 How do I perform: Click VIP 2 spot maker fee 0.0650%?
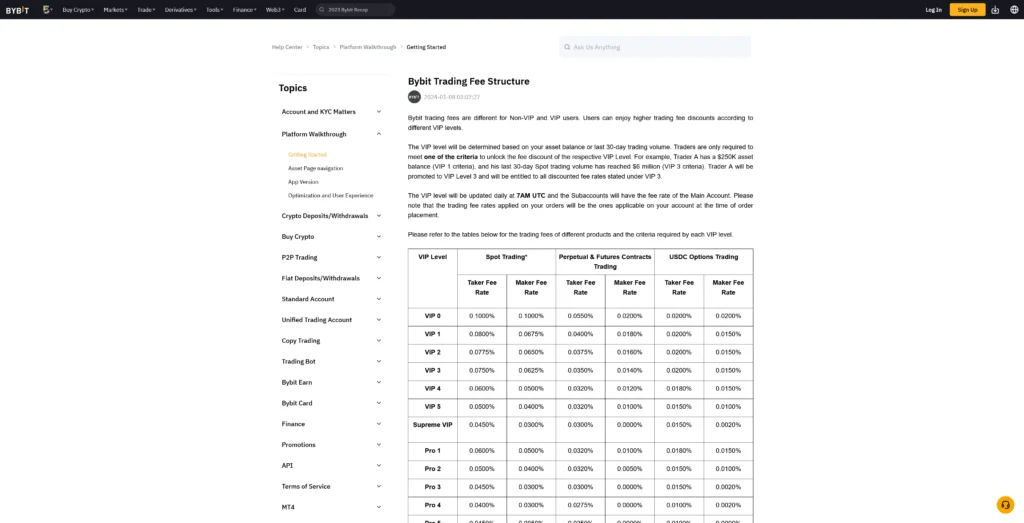[x=531, y=353]
